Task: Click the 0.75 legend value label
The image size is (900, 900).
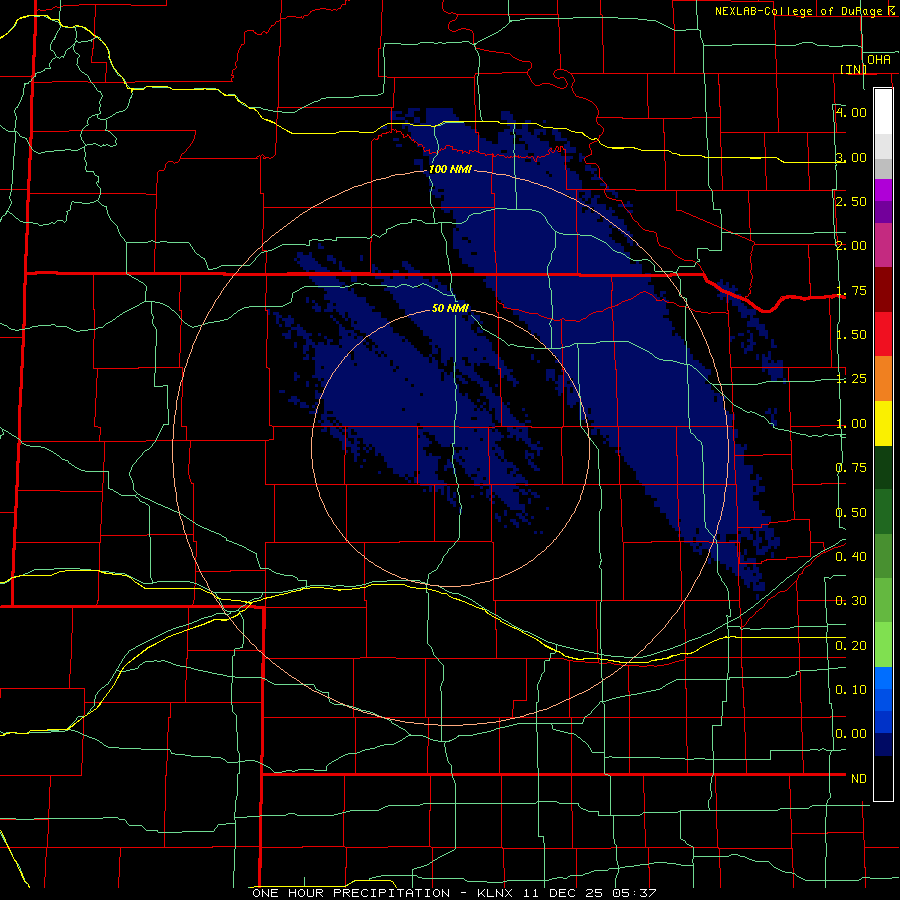Action: (x=851, y=468)
